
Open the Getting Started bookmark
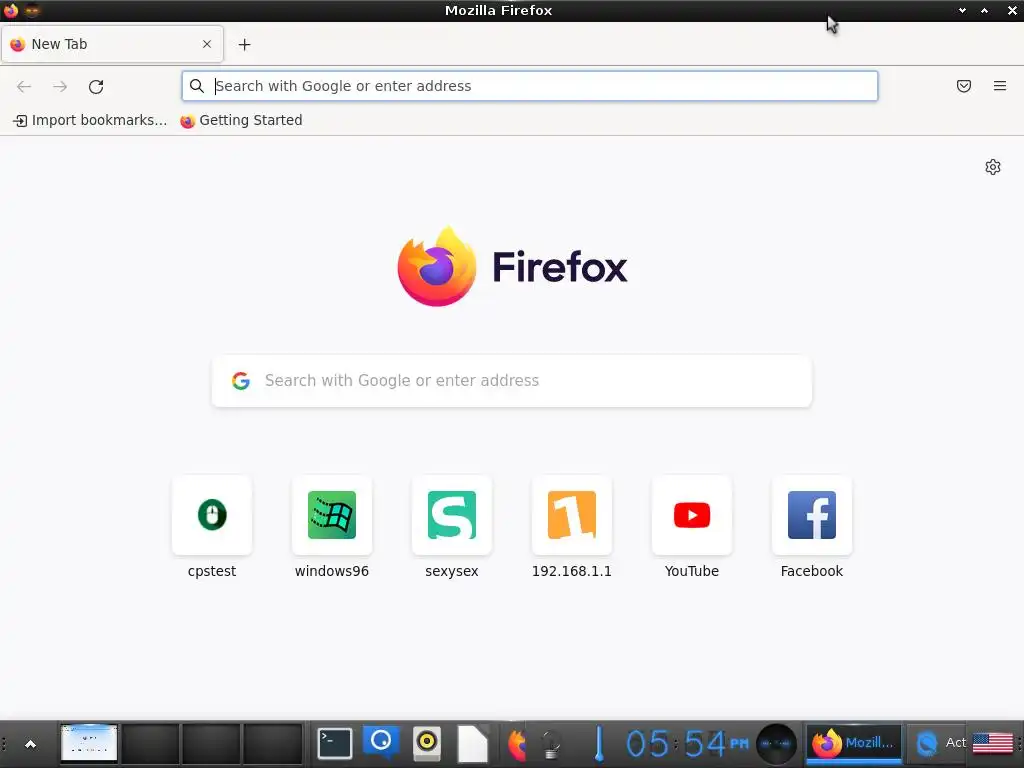[x=242, y=120]
